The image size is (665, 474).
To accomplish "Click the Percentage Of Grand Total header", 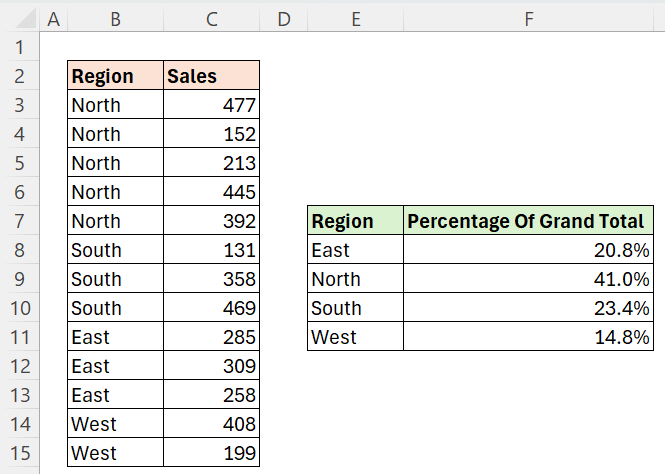I will pos(528,221).
